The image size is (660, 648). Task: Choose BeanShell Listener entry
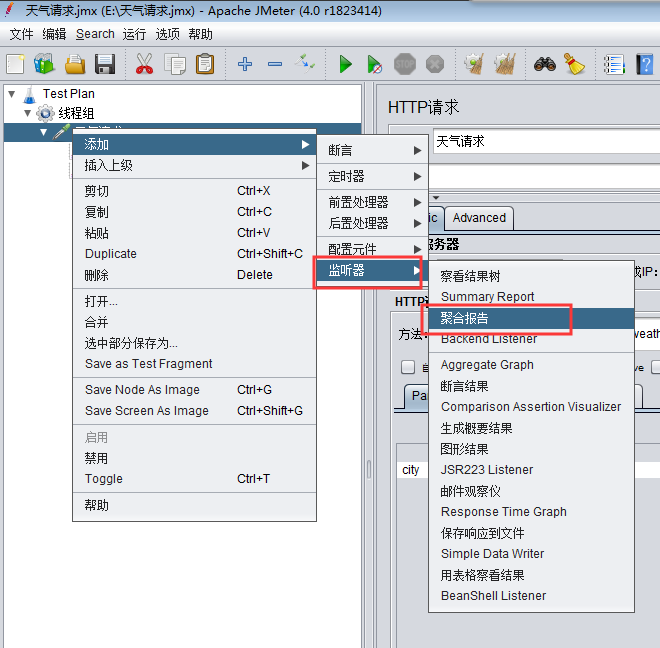(x=531, y=596)
